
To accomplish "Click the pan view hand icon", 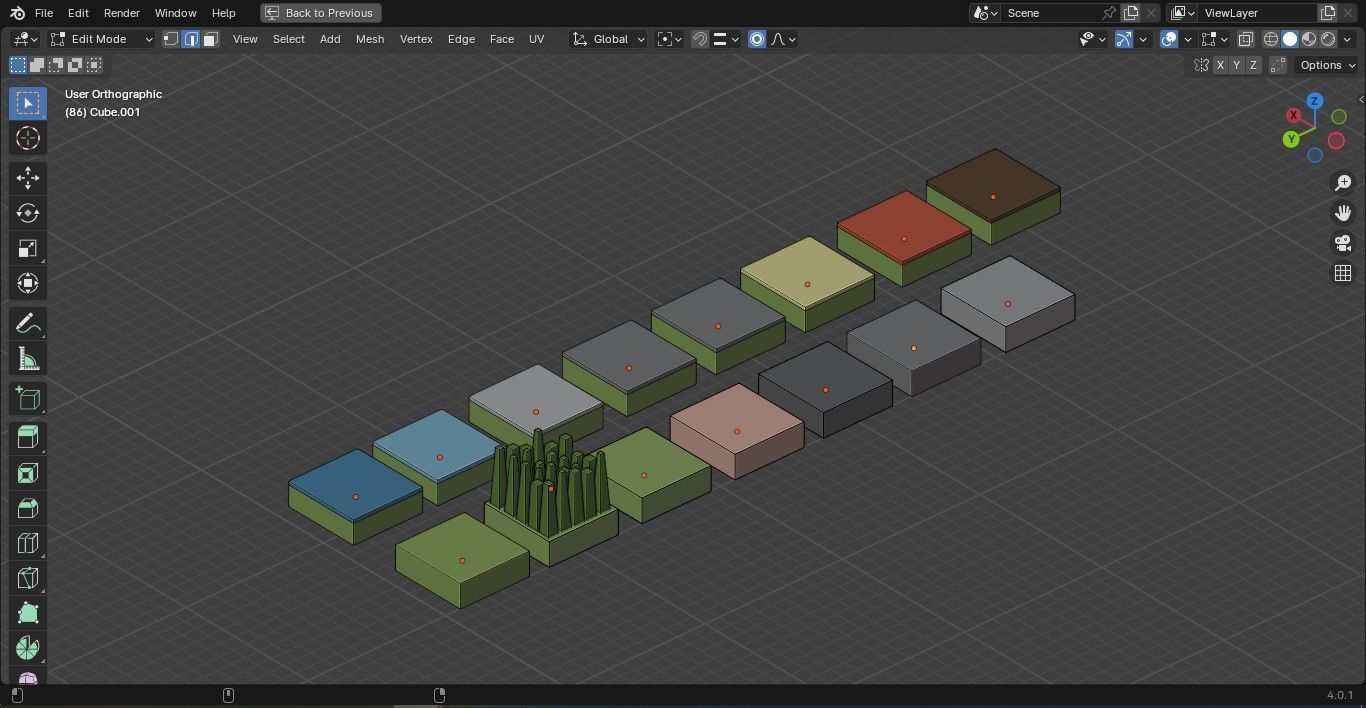I will point(1343,213).
